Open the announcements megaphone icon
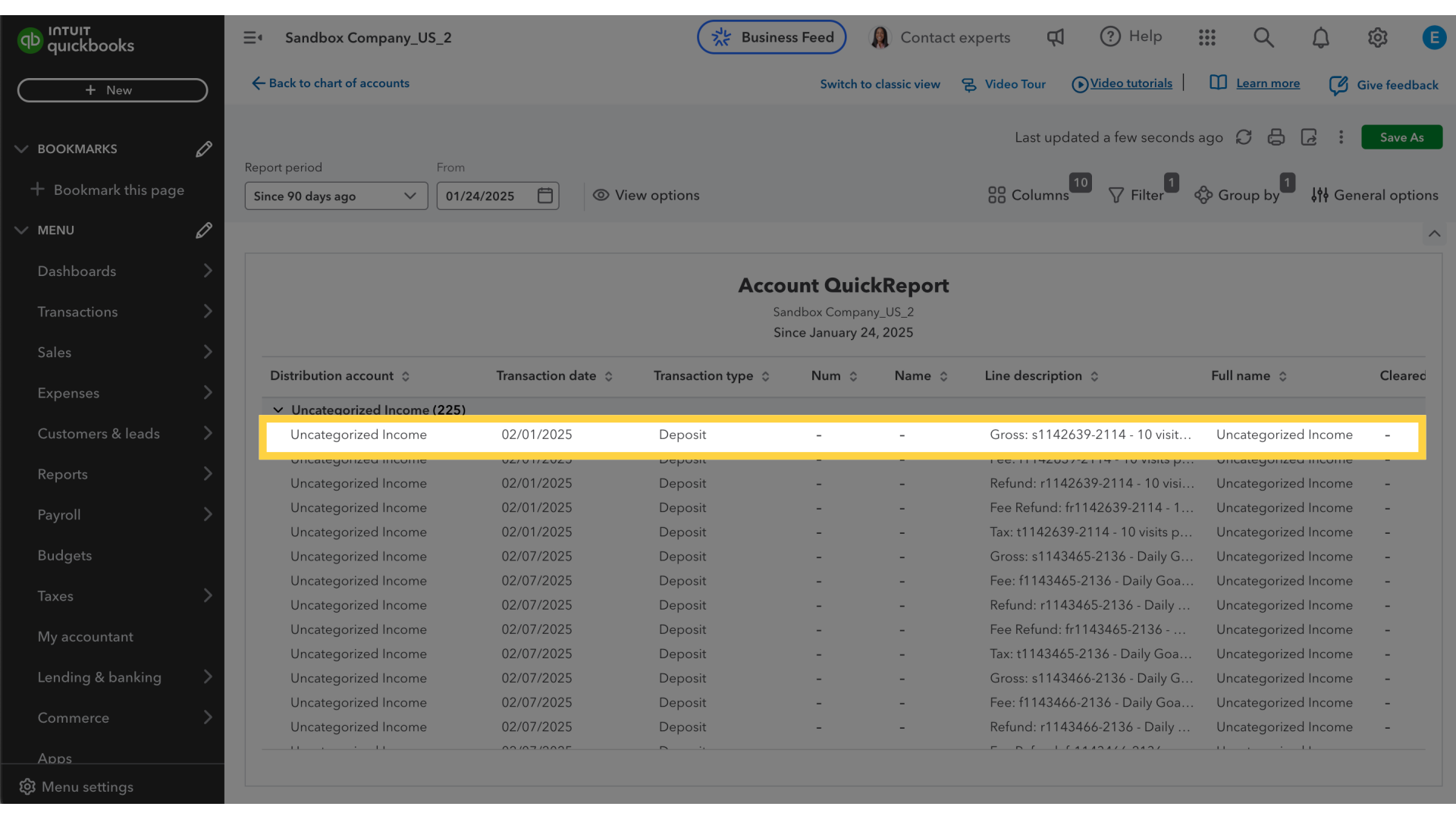The height and width of the screenshot is (819, 1456). 1056,37
